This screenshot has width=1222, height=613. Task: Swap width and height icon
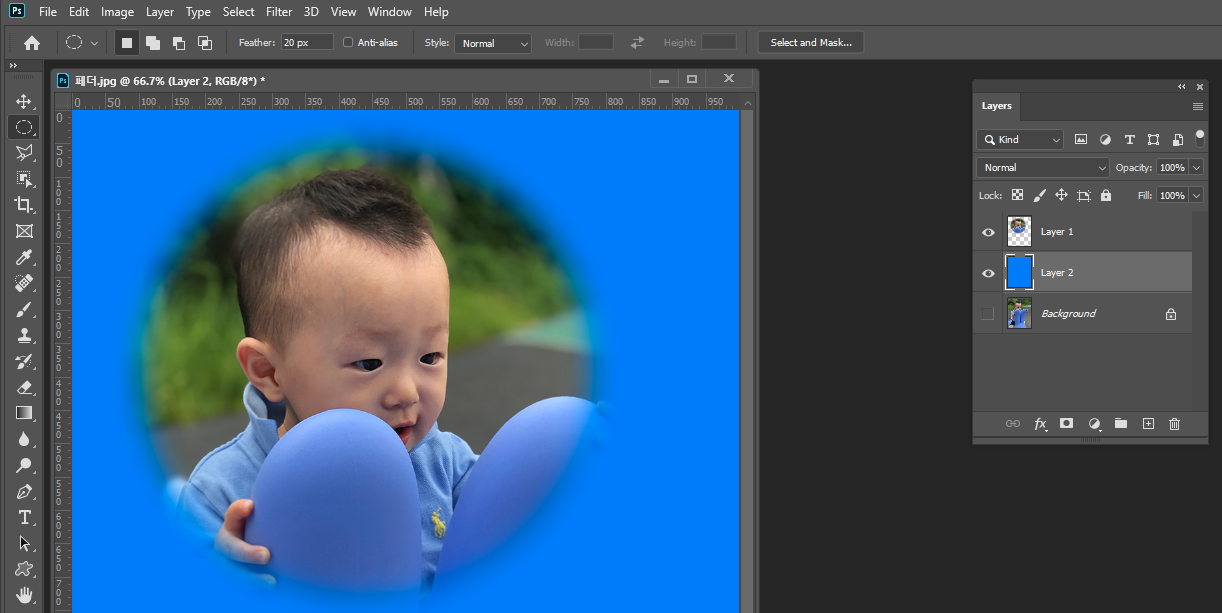pyautogui.click(x=637, y=43)
